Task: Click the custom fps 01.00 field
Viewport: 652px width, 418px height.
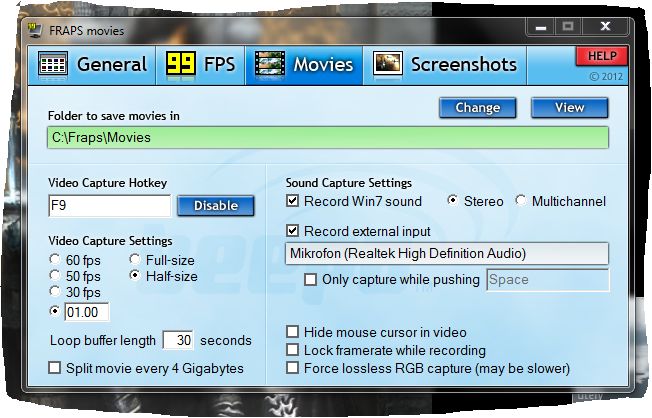Action: pos(86,312)
